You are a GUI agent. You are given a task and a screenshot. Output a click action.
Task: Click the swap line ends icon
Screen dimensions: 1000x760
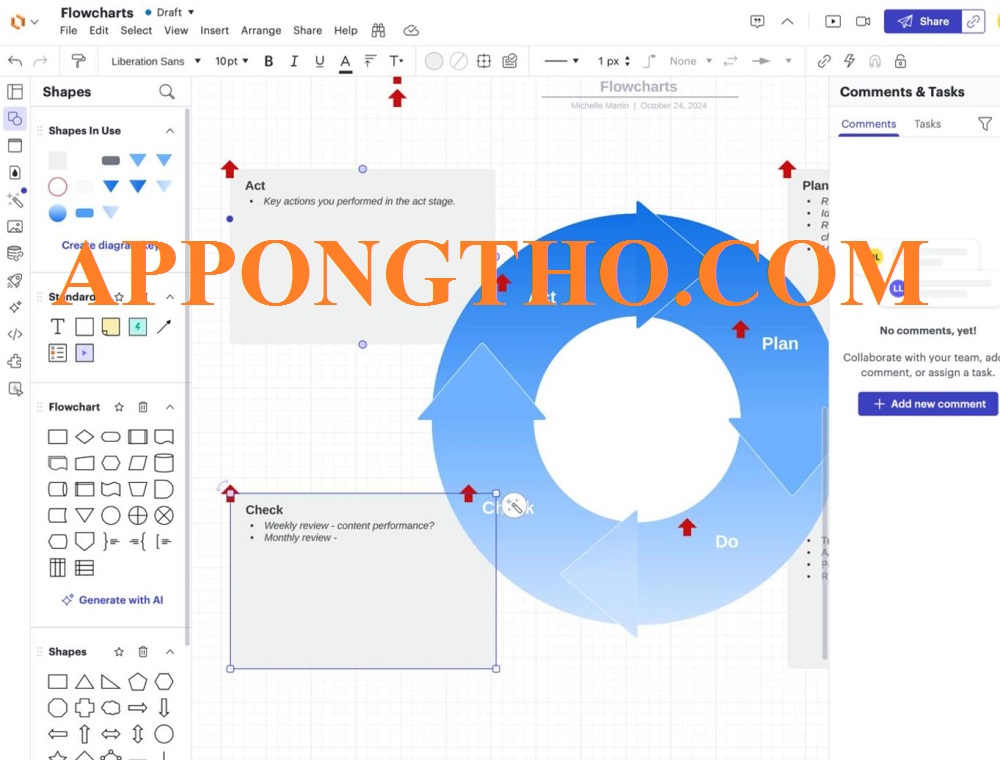pos(730,61)
